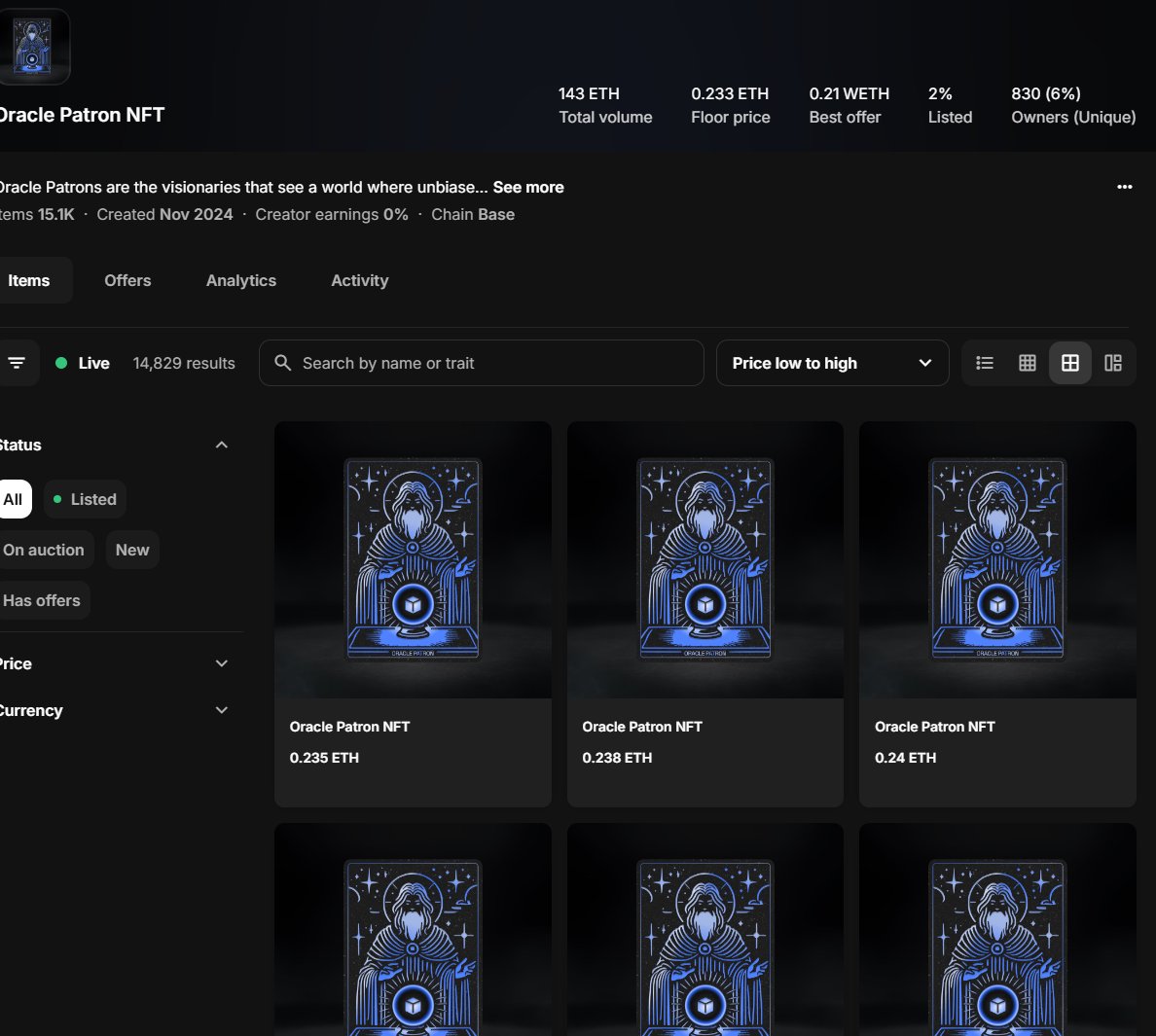Switch to the Offers tab

click(x=127, y=280)
